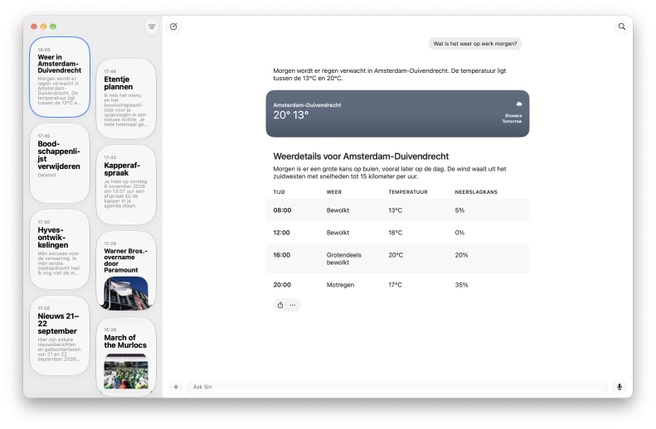656x429 pixels.
Task: Select the 20:00 time cell
Action: 282,285
